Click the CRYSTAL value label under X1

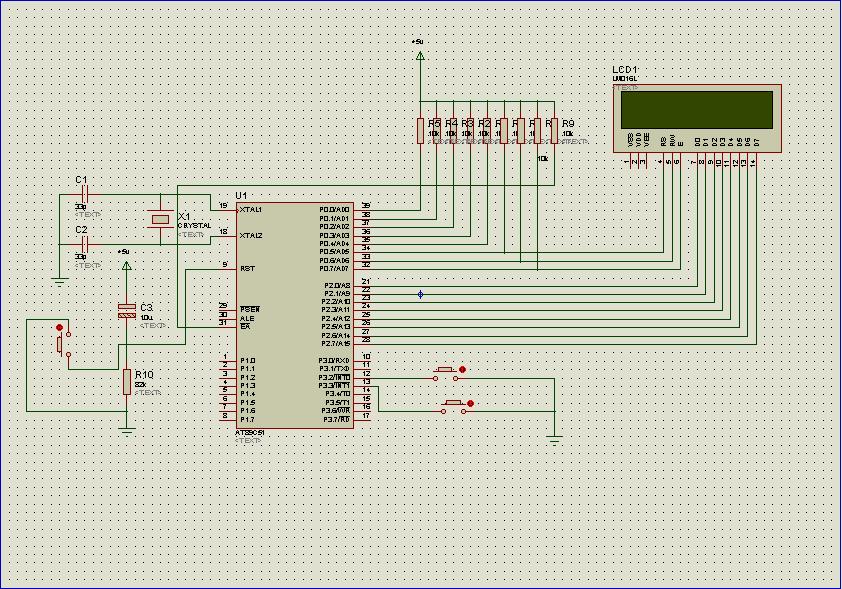coord(194,226)
